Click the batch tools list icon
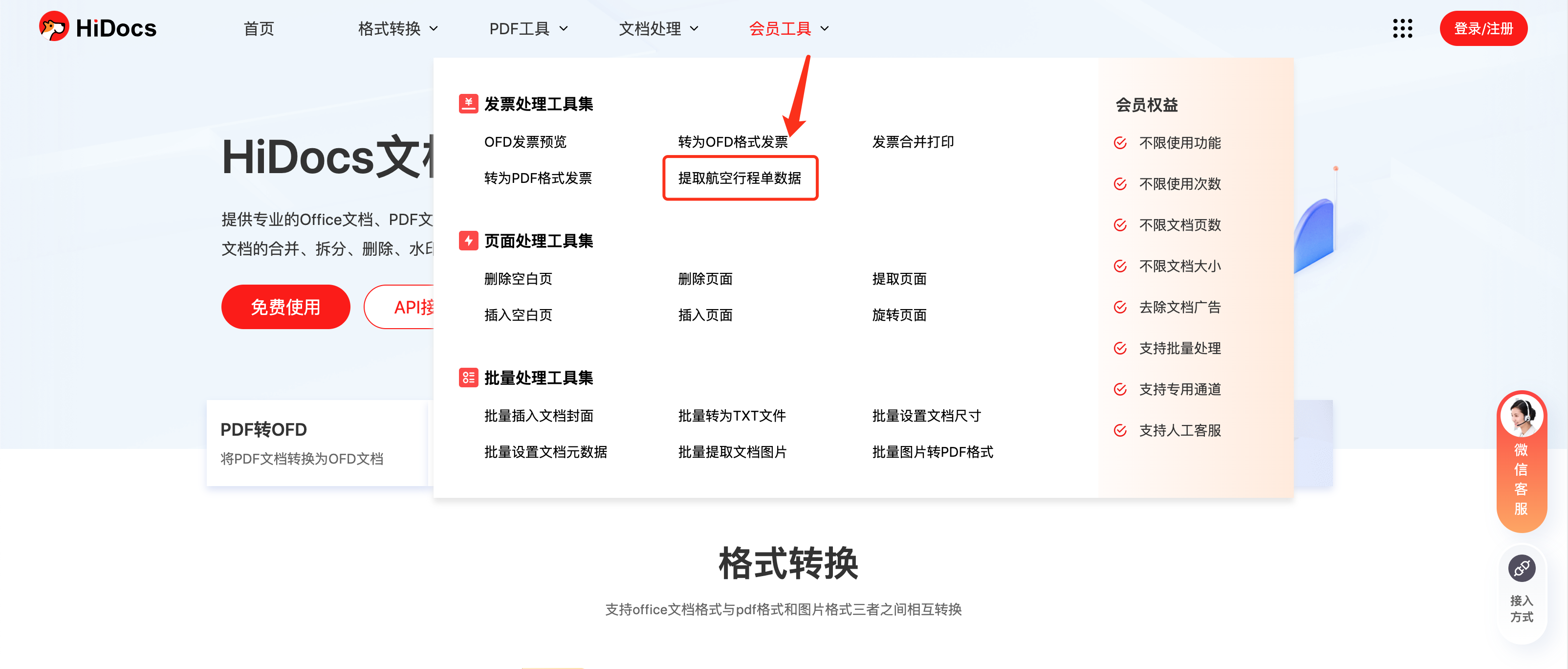This screenshot has width=1568, height=669. 468,378
